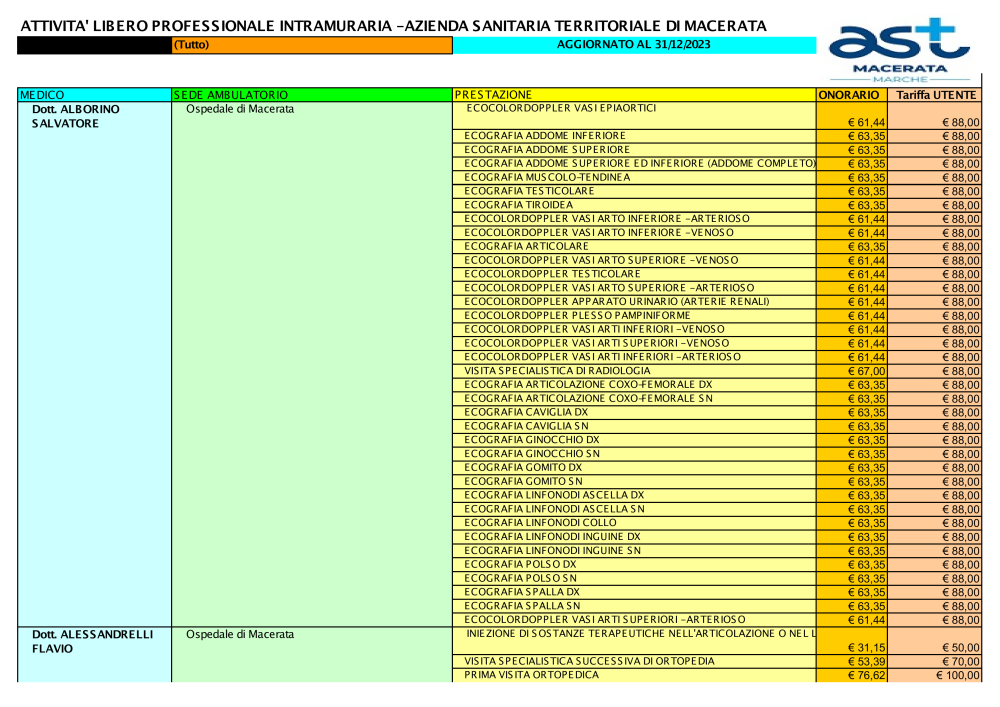
Task: Click the ONORARIO column header
Action: point(848,94)
